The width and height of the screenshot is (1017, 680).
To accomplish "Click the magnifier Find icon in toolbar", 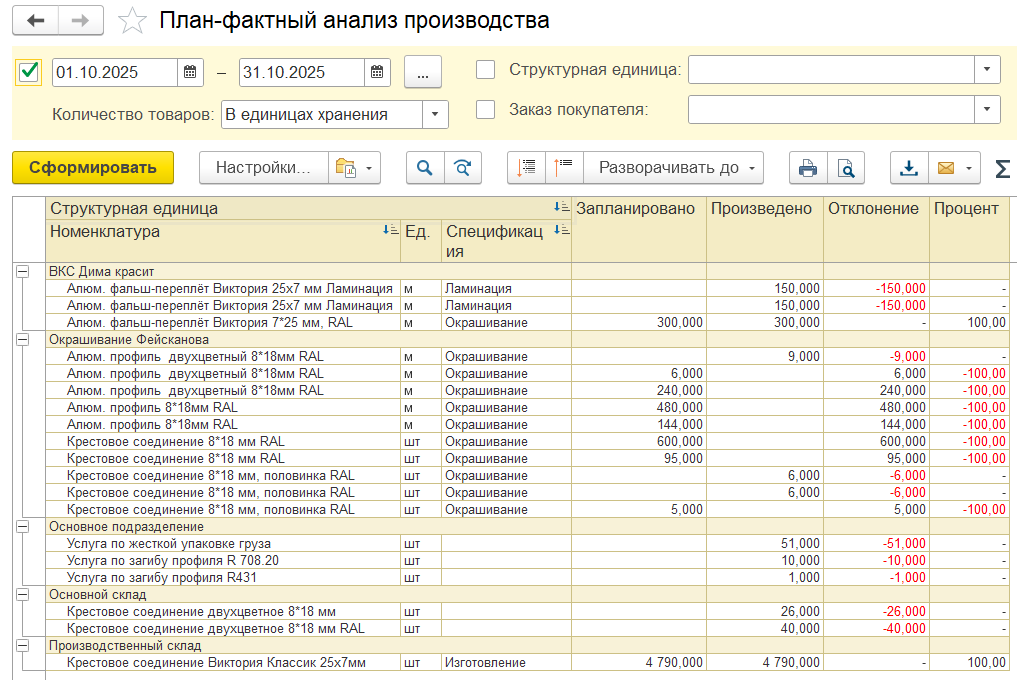I will (425, 168).
